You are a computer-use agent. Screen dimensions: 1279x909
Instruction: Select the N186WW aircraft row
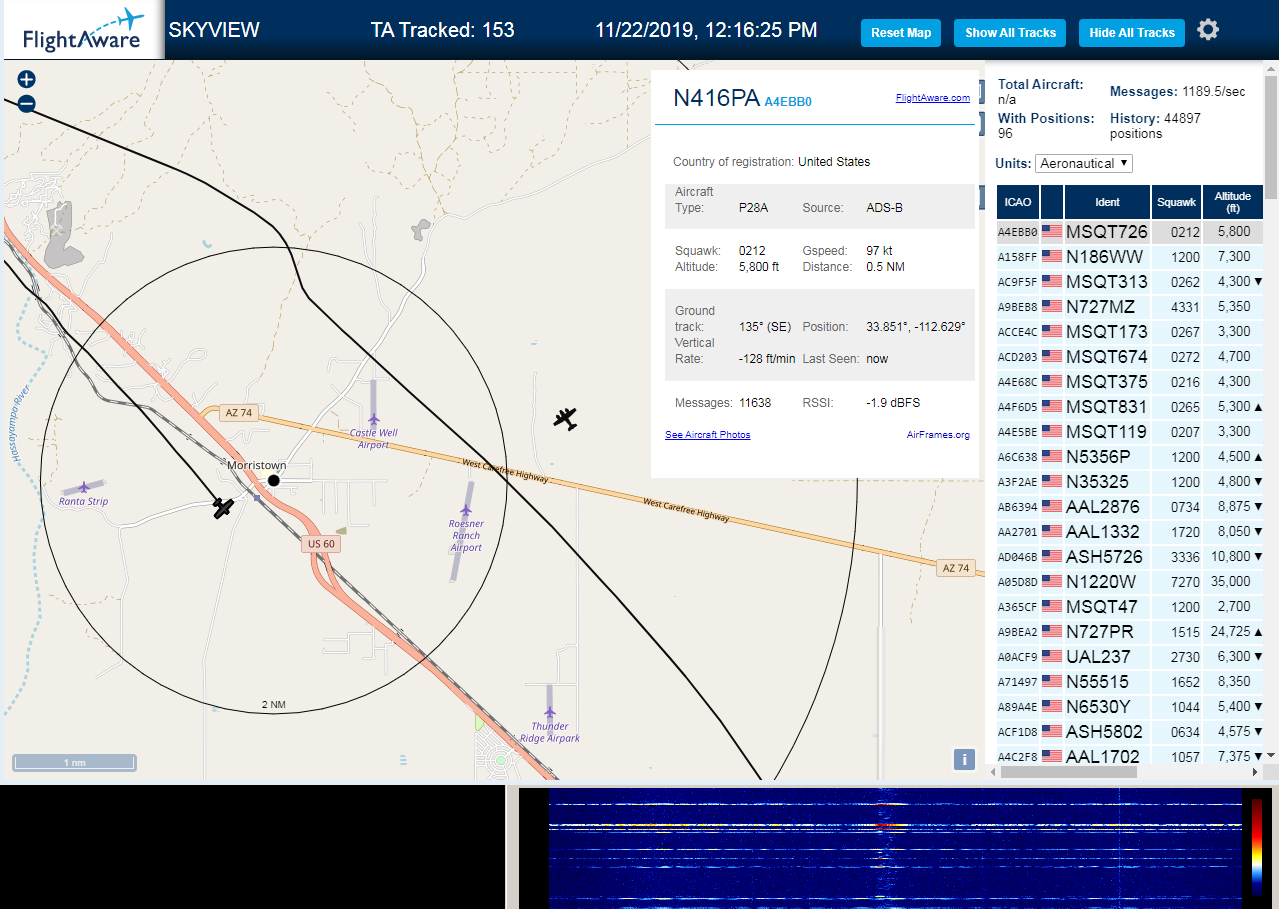point(1130,256)
